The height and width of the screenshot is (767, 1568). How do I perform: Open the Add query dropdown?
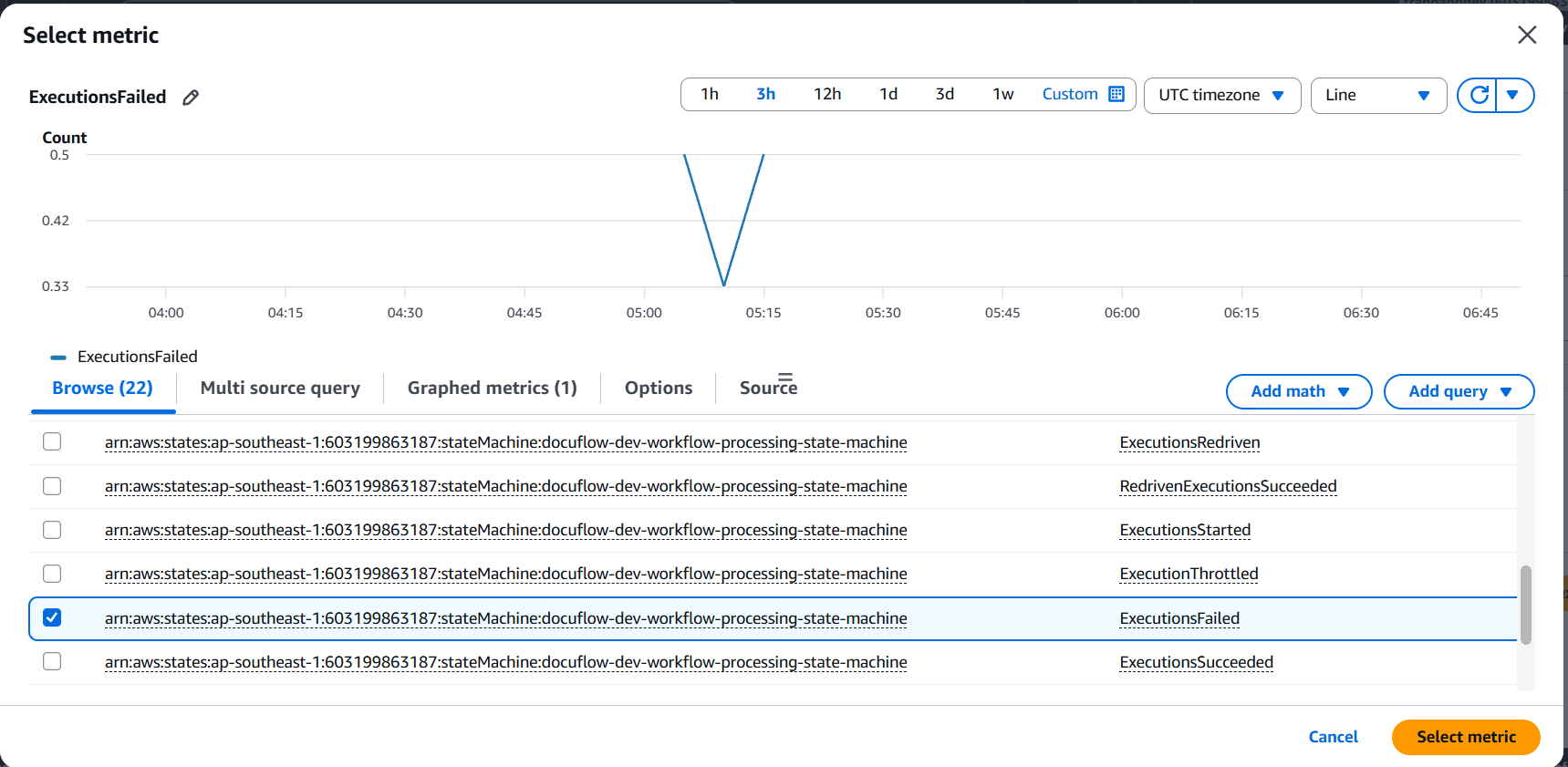coord(1459,391)
